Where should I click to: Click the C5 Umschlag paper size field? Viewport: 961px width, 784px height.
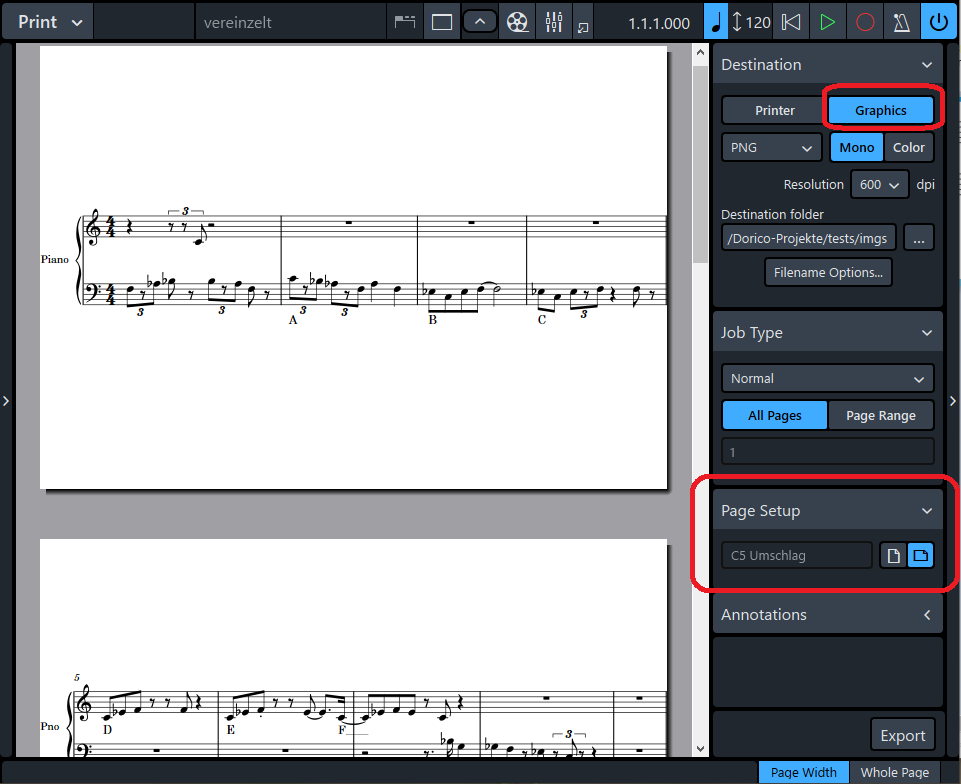(797, 555)
